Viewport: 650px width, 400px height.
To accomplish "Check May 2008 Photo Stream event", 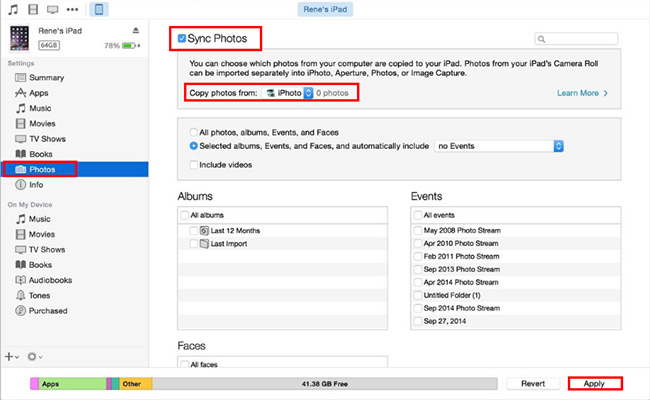I will [x=418, y=230].
